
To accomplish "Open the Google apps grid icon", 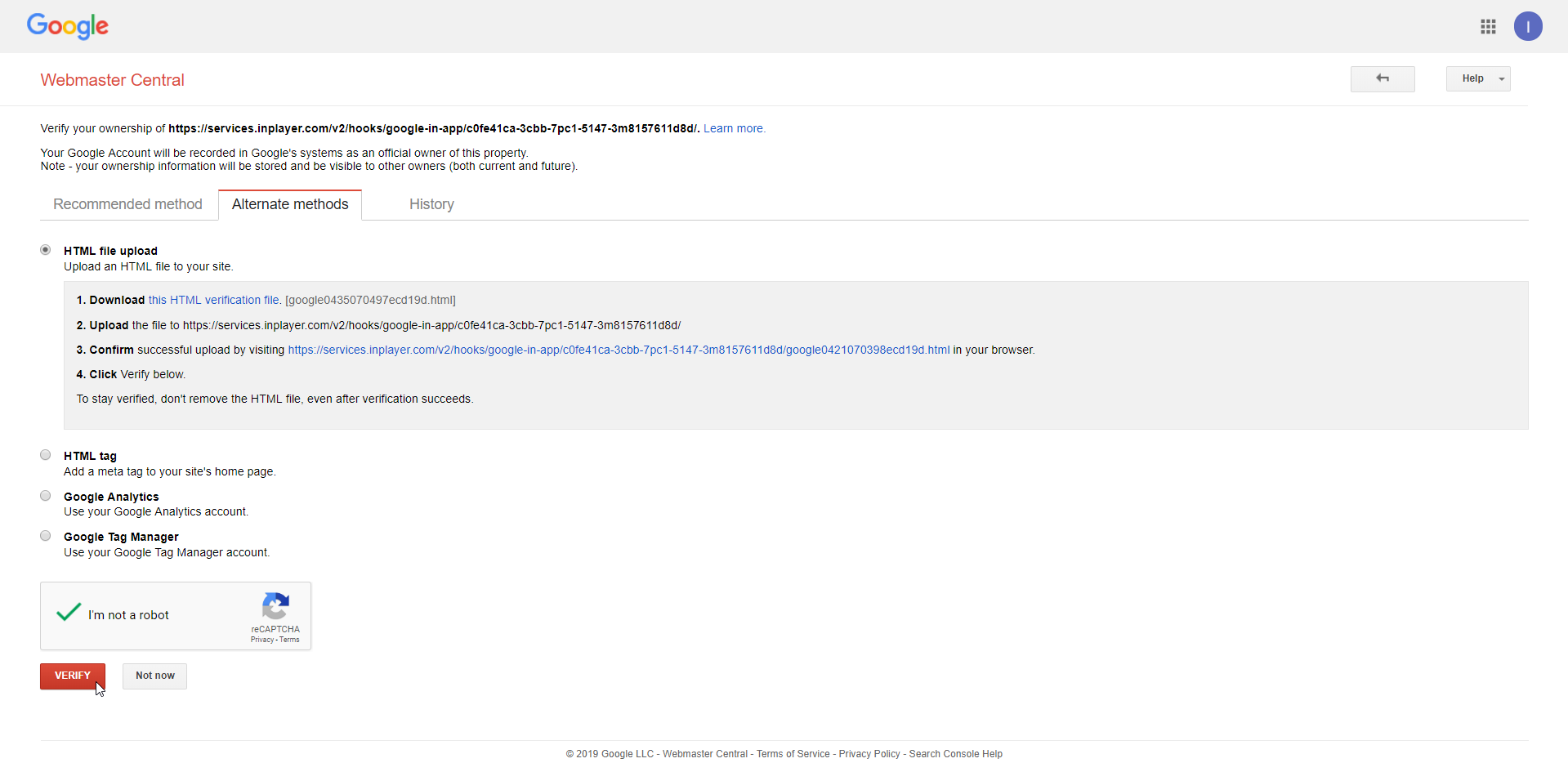I will 1488,27.
